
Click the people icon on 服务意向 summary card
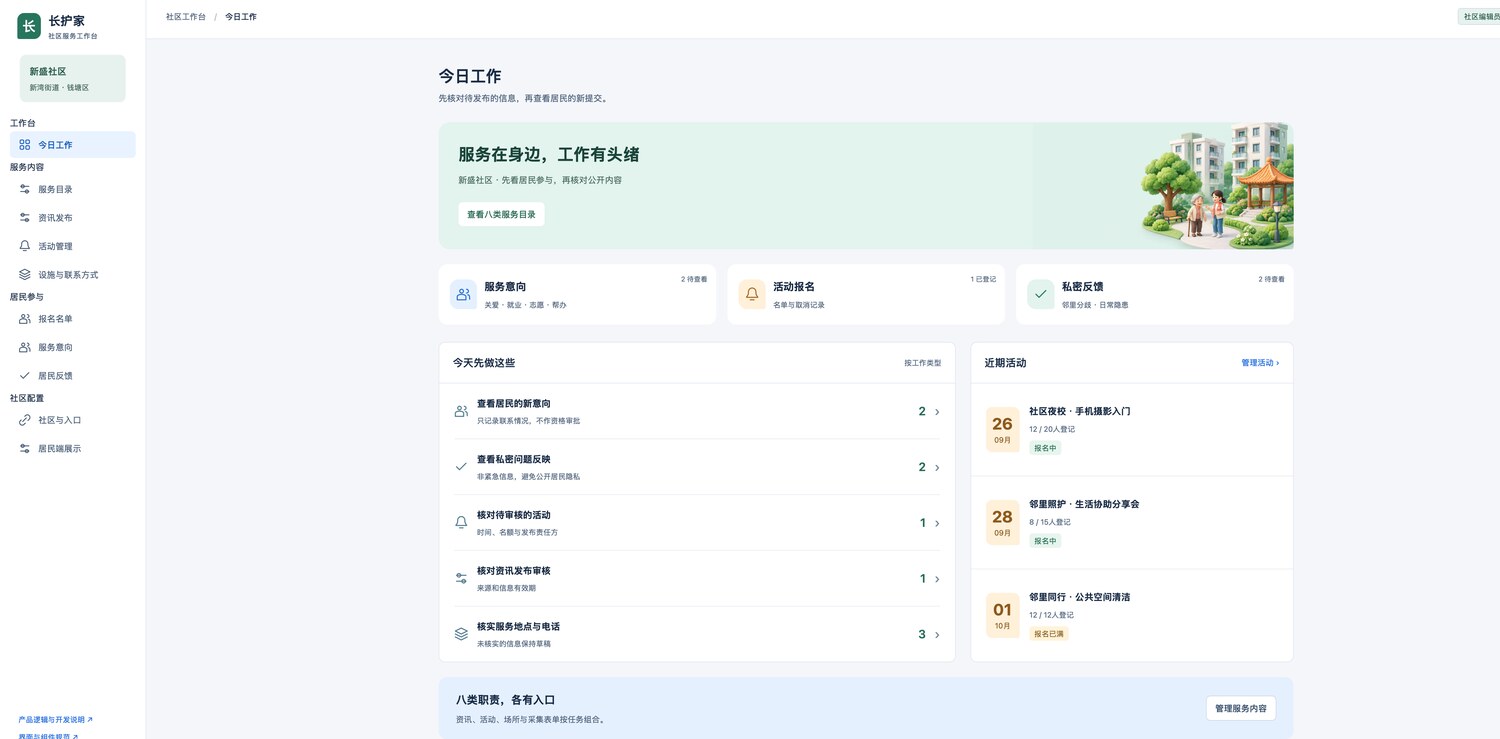click(x=463, y=294)
